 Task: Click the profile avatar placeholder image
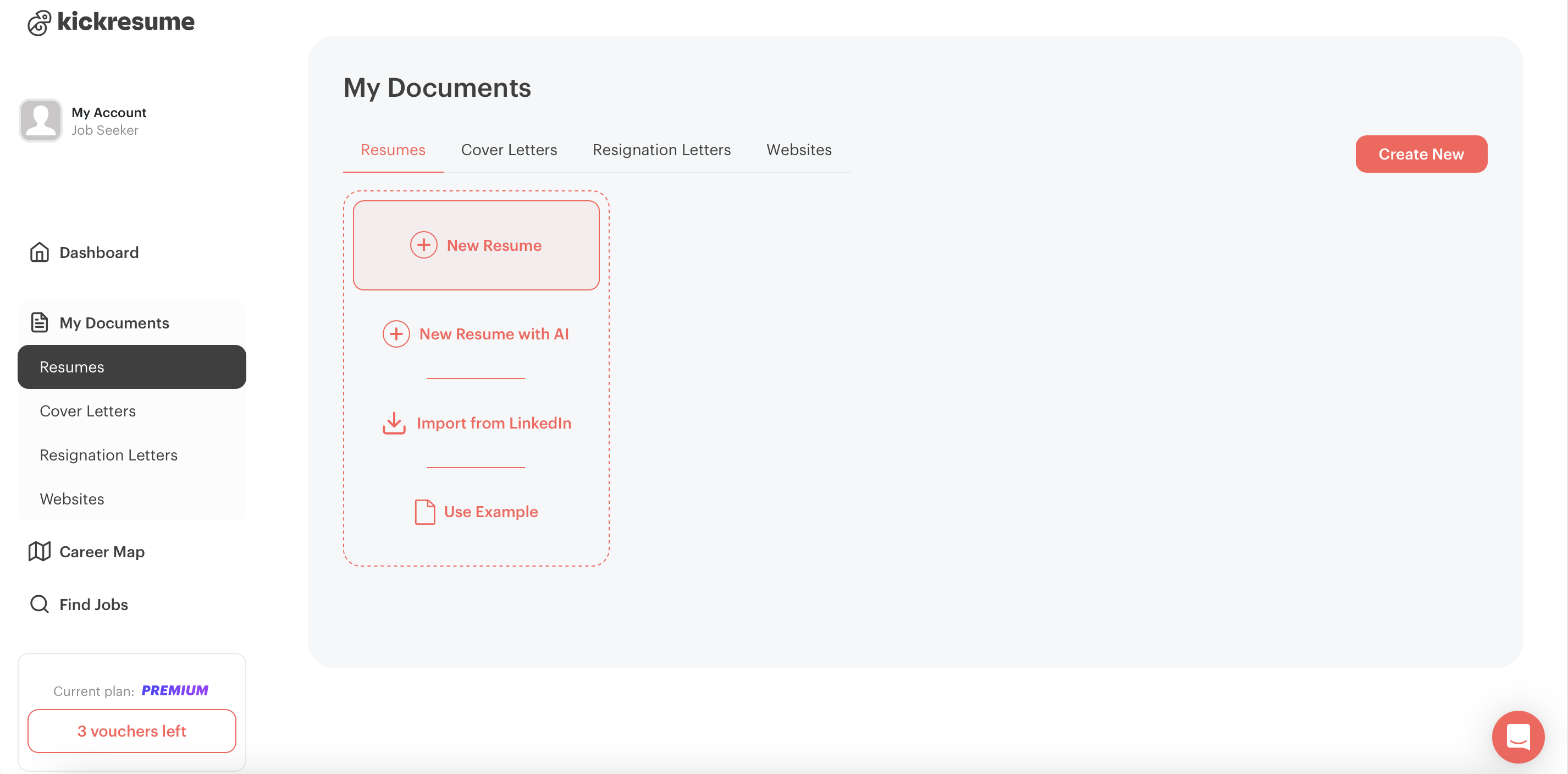click(41, 120)
